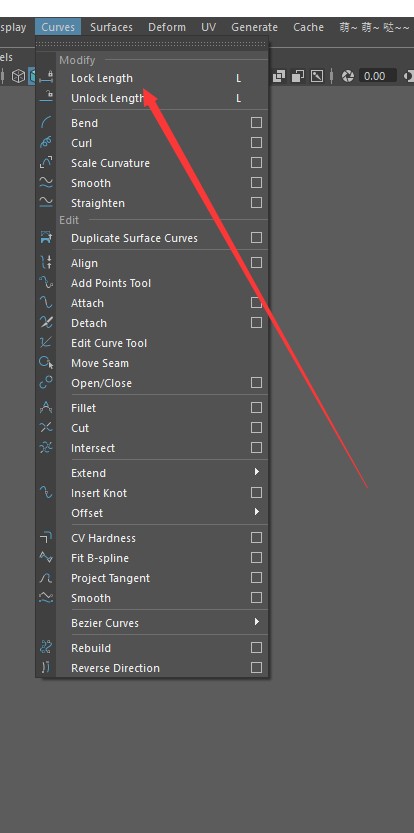Click the Detach scissors icon
Screen dimensions: 414x833
pos(46,323)
